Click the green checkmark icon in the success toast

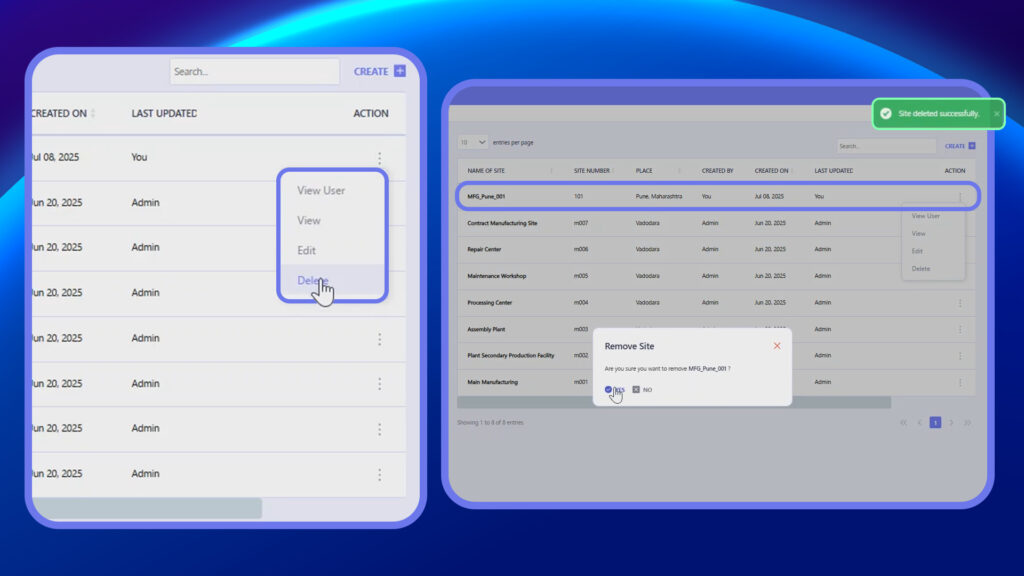(x=886, y=114)
